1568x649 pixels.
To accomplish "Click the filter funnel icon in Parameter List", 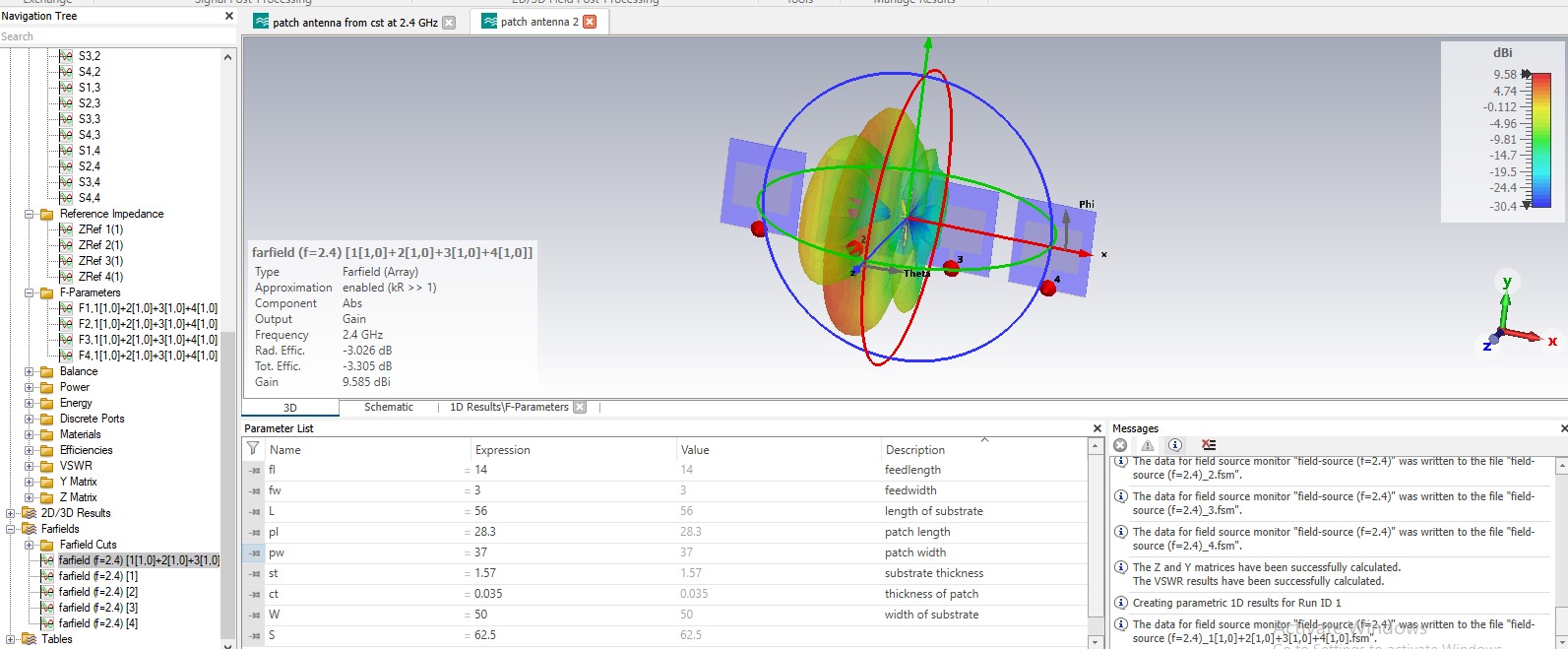I will coord(253,449).
